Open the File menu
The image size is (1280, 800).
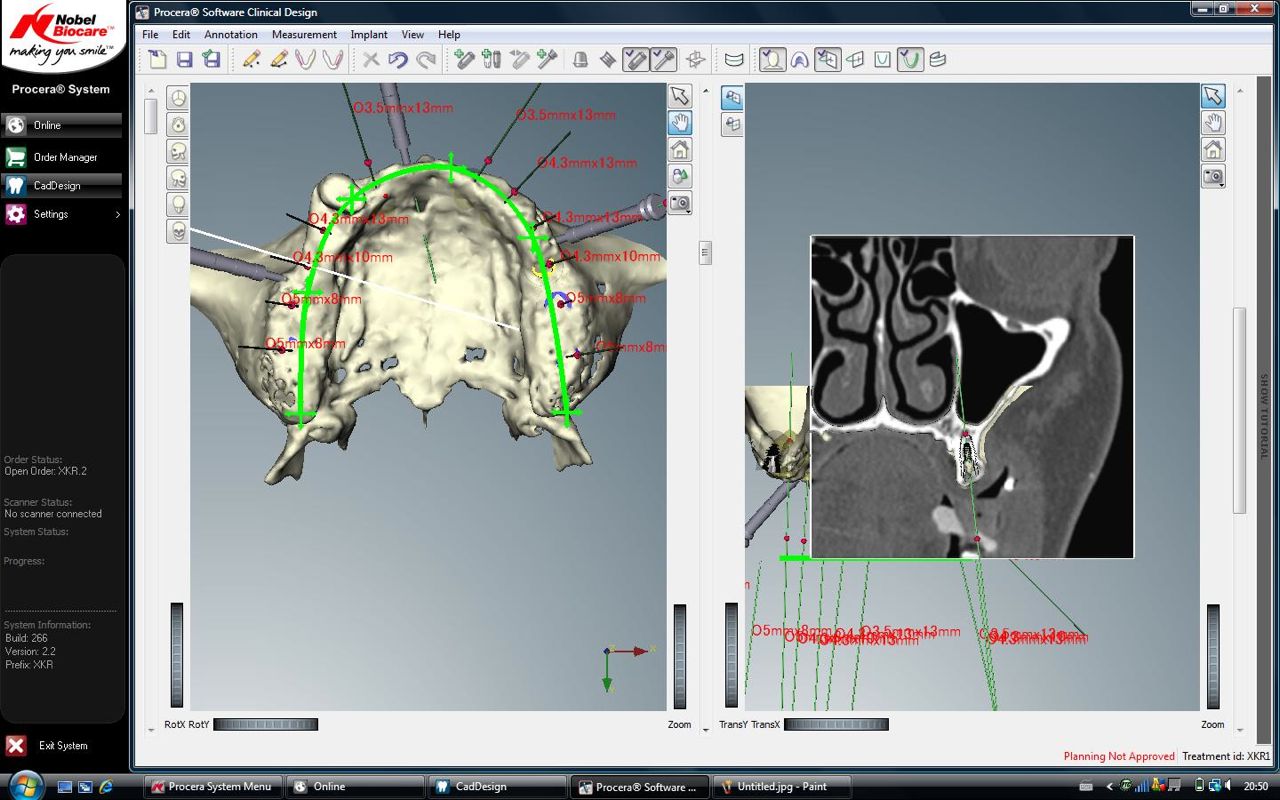(x=151, y=34)
